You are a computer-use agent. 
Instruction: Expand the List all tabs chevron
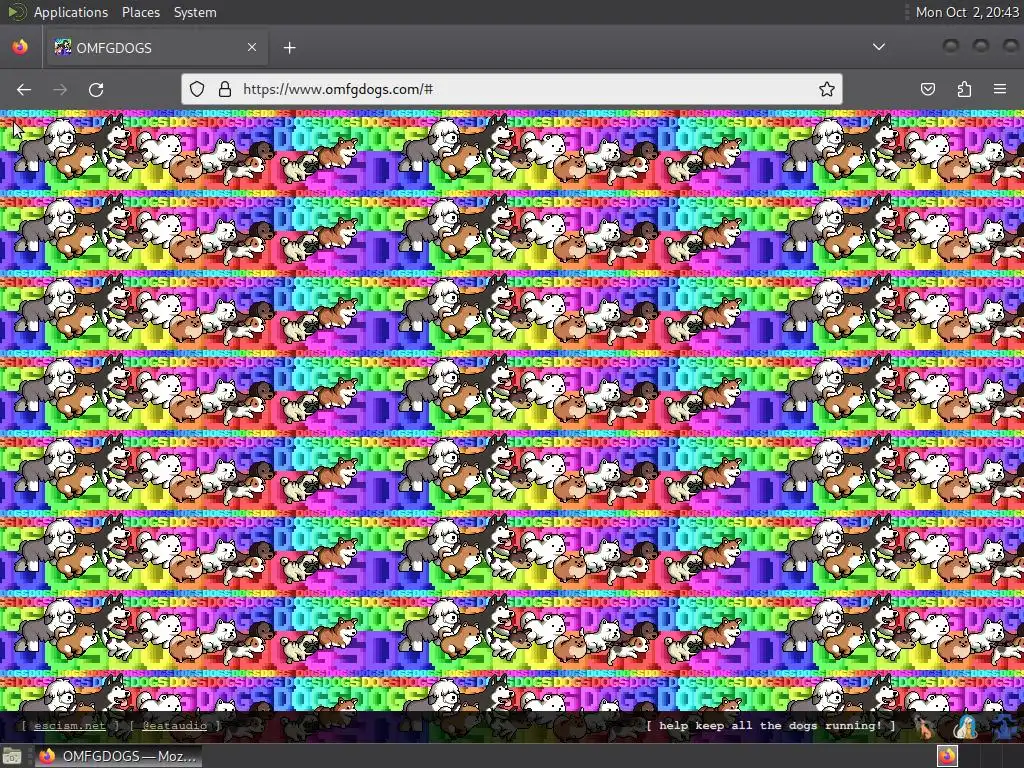[x=879, y=47]
